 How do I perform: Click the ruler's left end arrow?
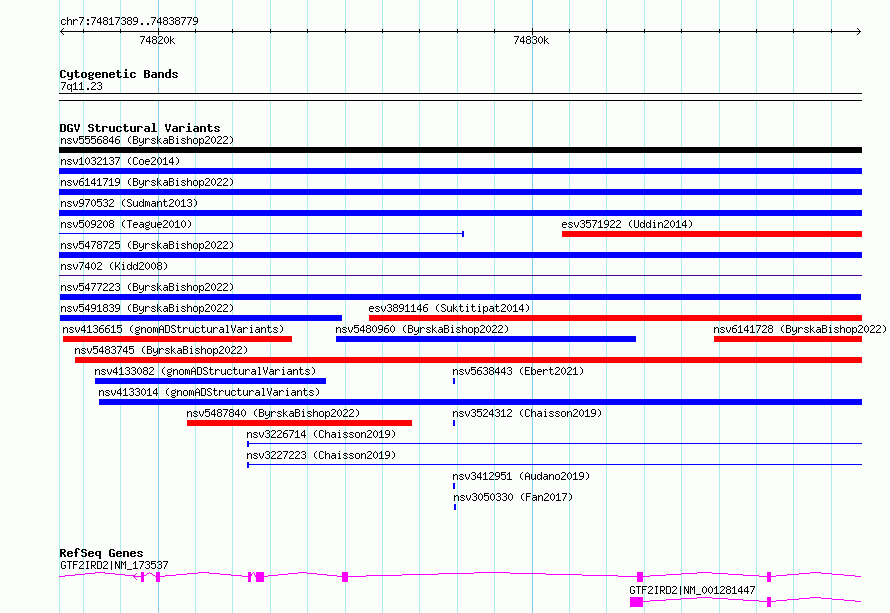[62, 32]
